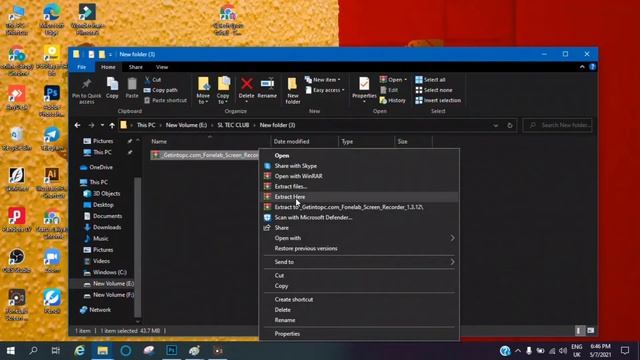The height and width of the screenshot is (360, 640).
Task: Open the Move to ribbon button
Action: (x=203, y=90)
